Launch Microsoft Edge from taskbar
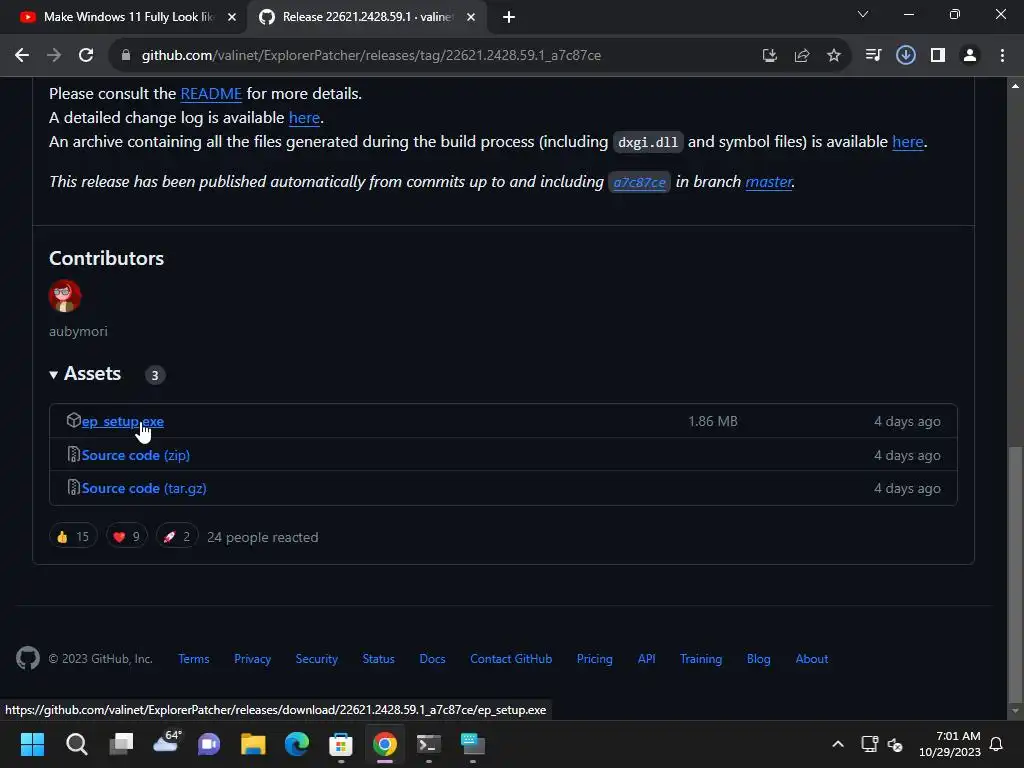The image size is (1024, 768). click(296, 744)
